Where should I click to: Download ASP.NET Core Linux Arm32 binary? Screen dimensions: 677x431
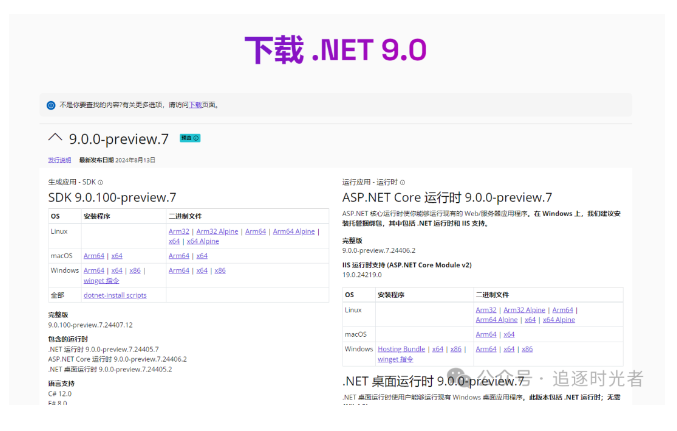(486, 310)
